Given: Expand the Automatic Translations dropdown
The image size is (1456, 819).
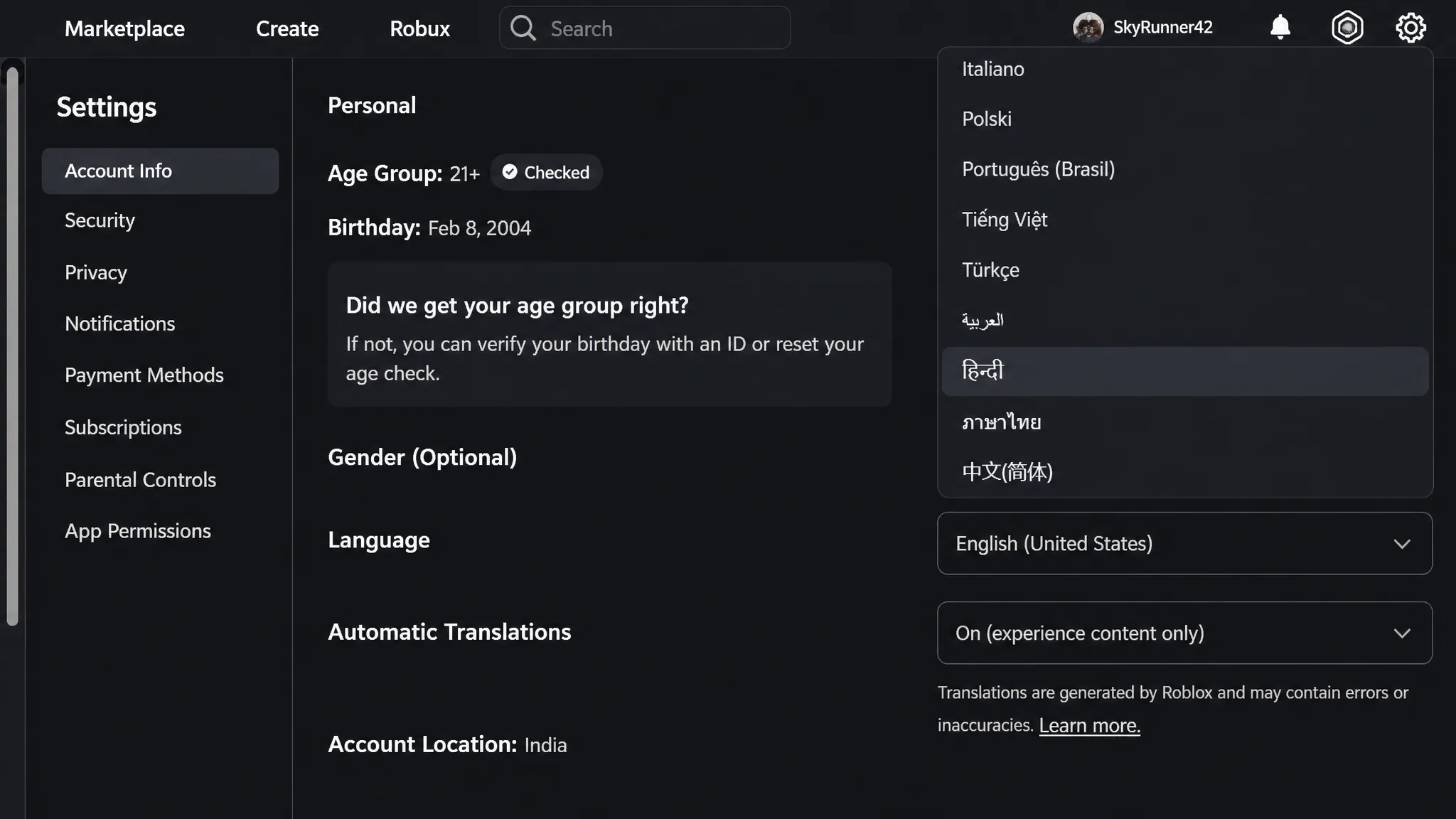Looking at the screenshot, I should pos(1184,633).
